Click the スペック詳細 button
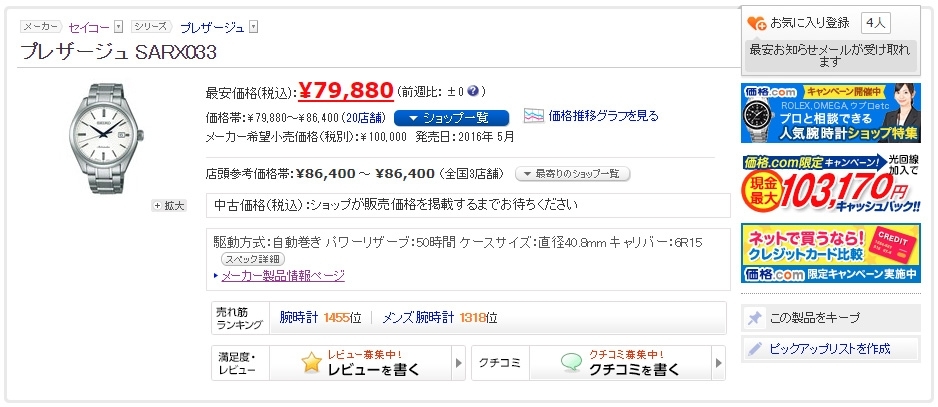 pos(253,260)
